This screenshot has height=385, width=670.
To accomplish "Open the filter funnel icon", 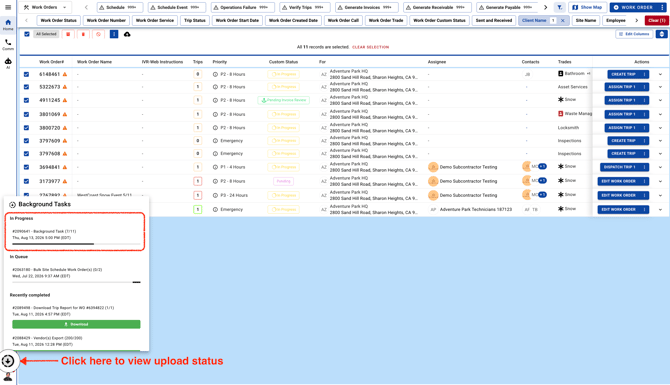I will pos(559,7).
